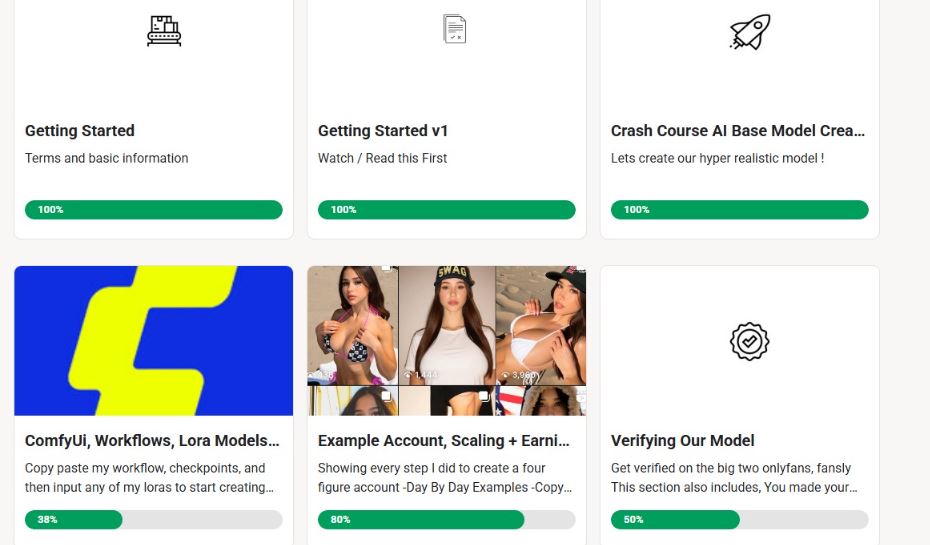Open ComfyUi, Workflows, Lora Models title
This screenshot has height=545, width=930.
(152, 441)
